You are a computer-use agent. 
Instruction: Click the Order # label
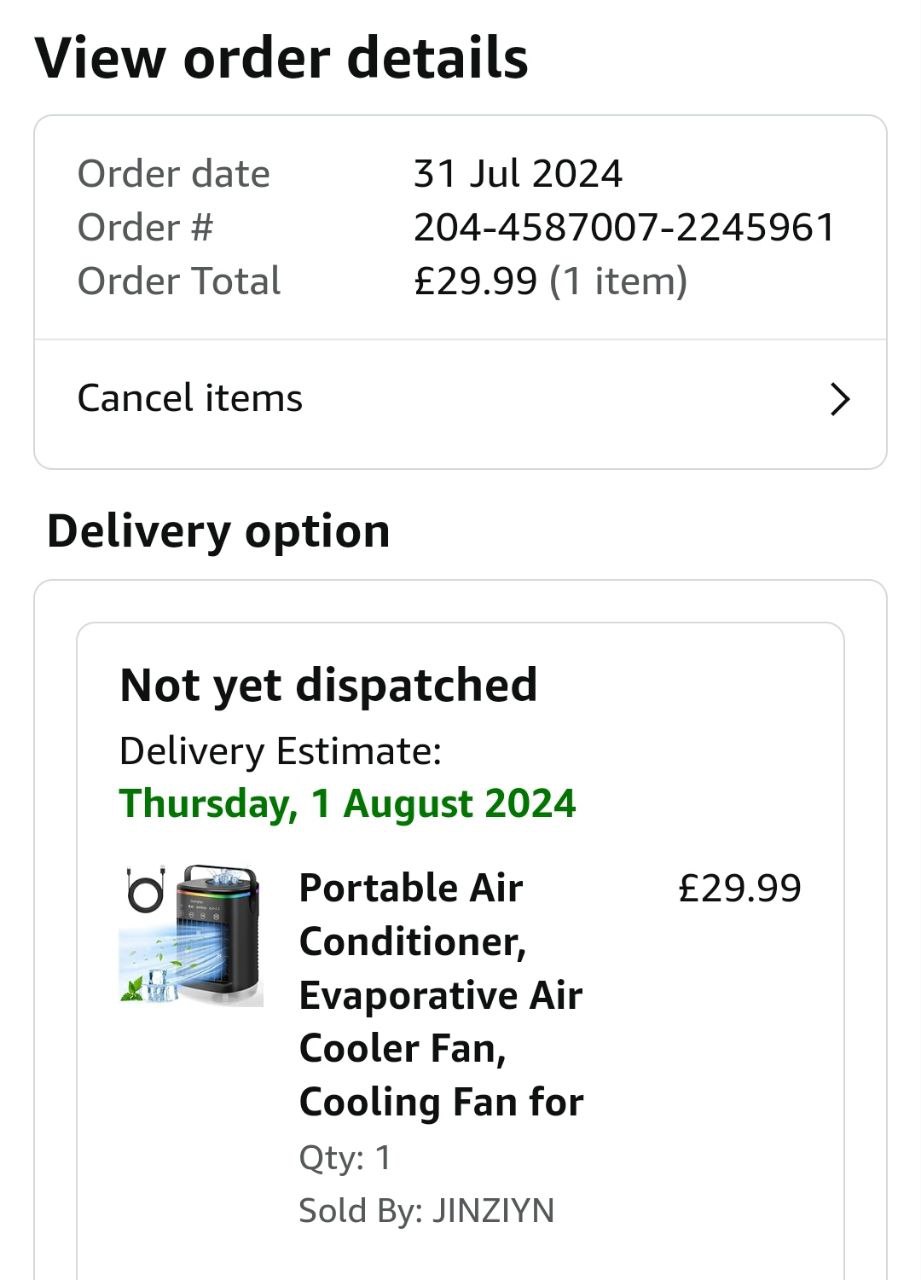click(145, 228)
